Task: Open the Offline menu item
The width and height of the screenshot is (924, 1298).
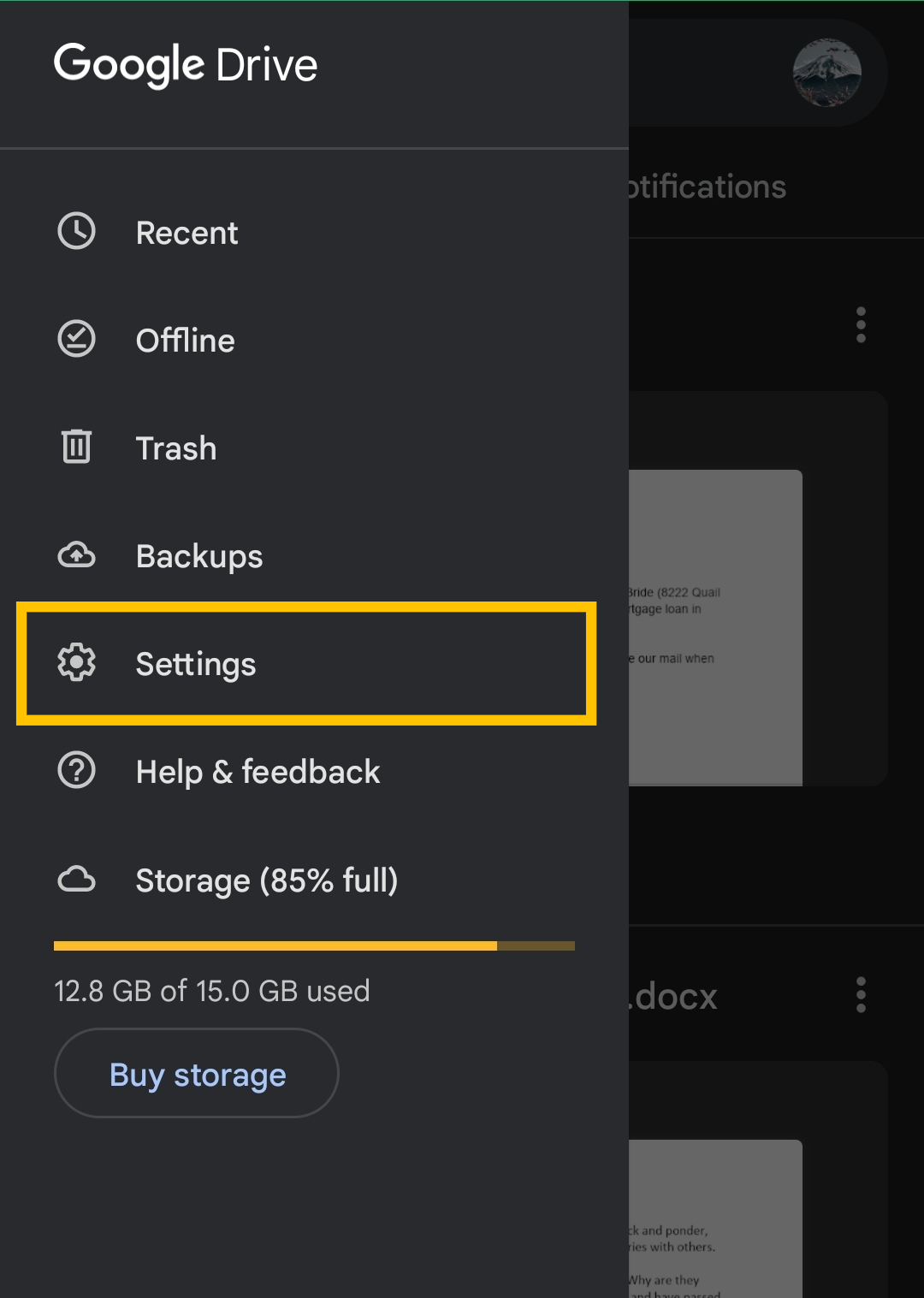Action: [x=186, y=341]
